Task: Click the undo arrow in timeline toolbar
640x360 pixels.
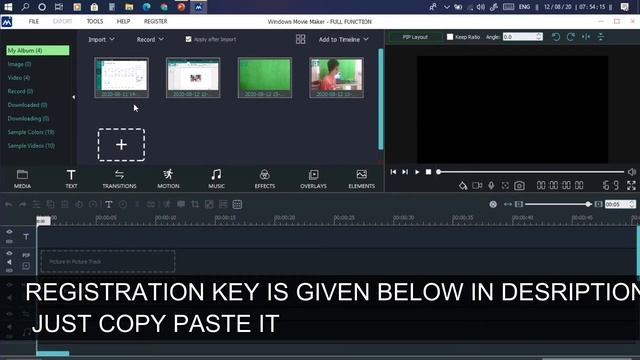Action: [x=9, y=204]
